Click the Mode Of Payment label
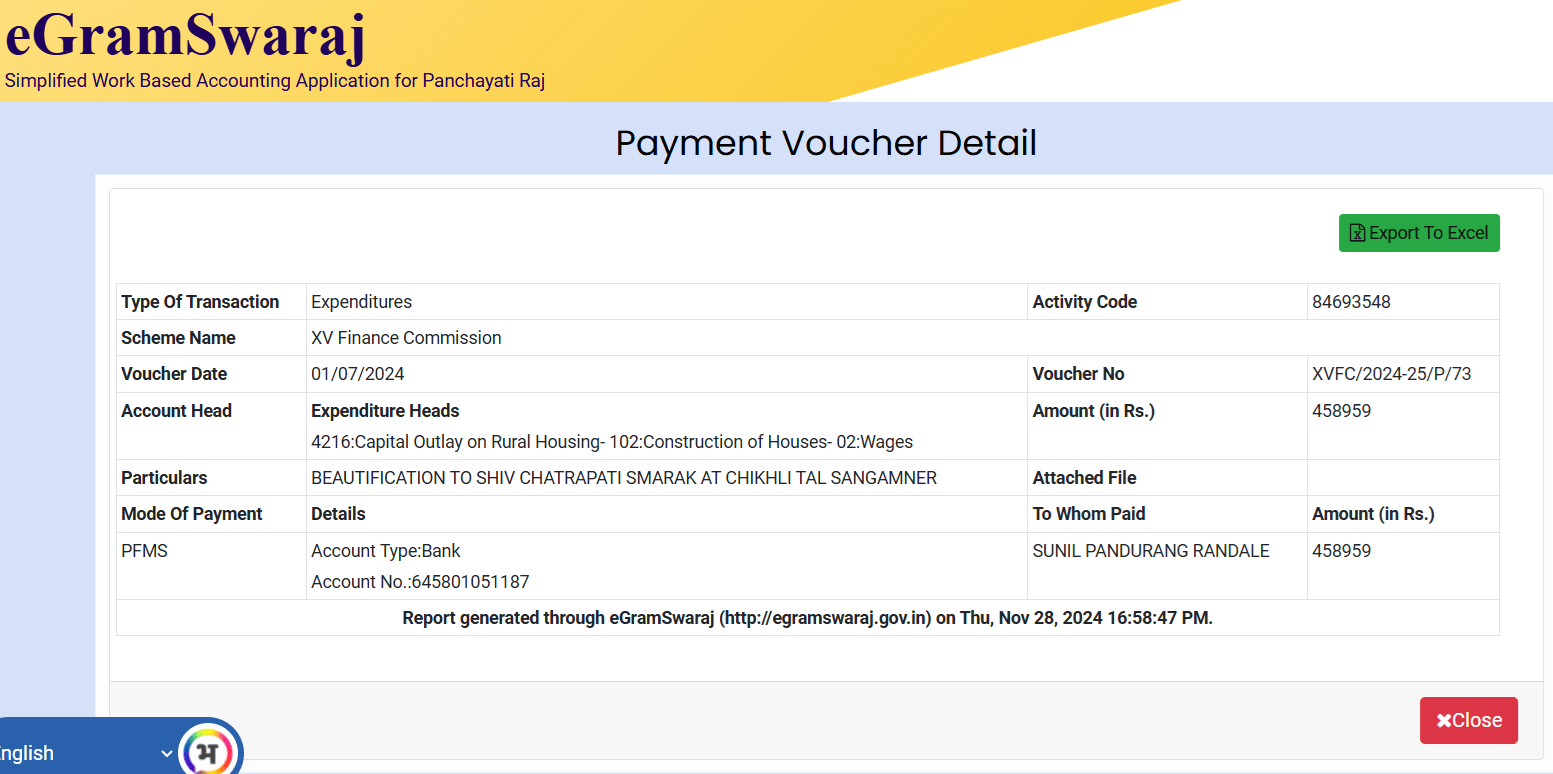 191,514
